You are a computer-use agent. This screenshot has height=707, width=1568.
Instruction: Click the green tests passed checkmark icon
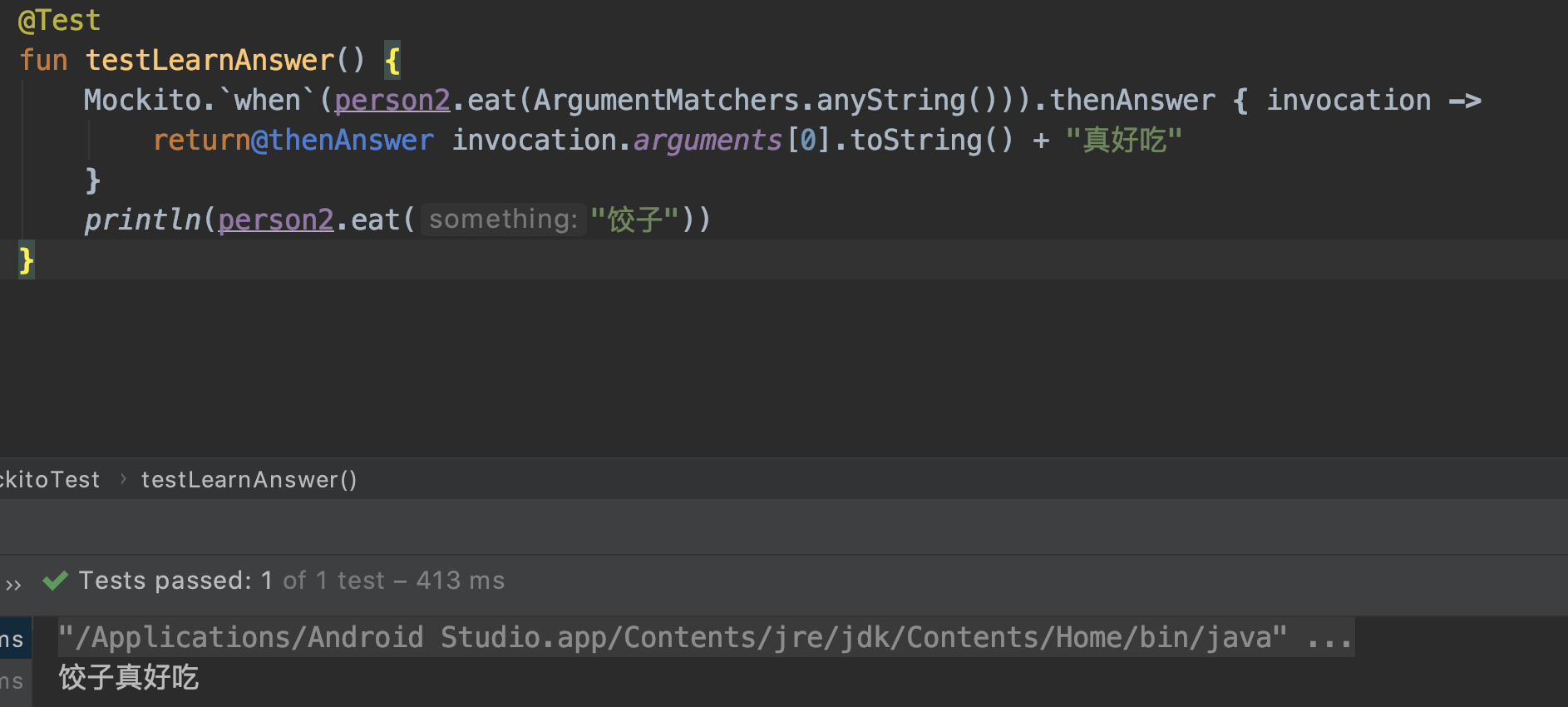[55, 580]
